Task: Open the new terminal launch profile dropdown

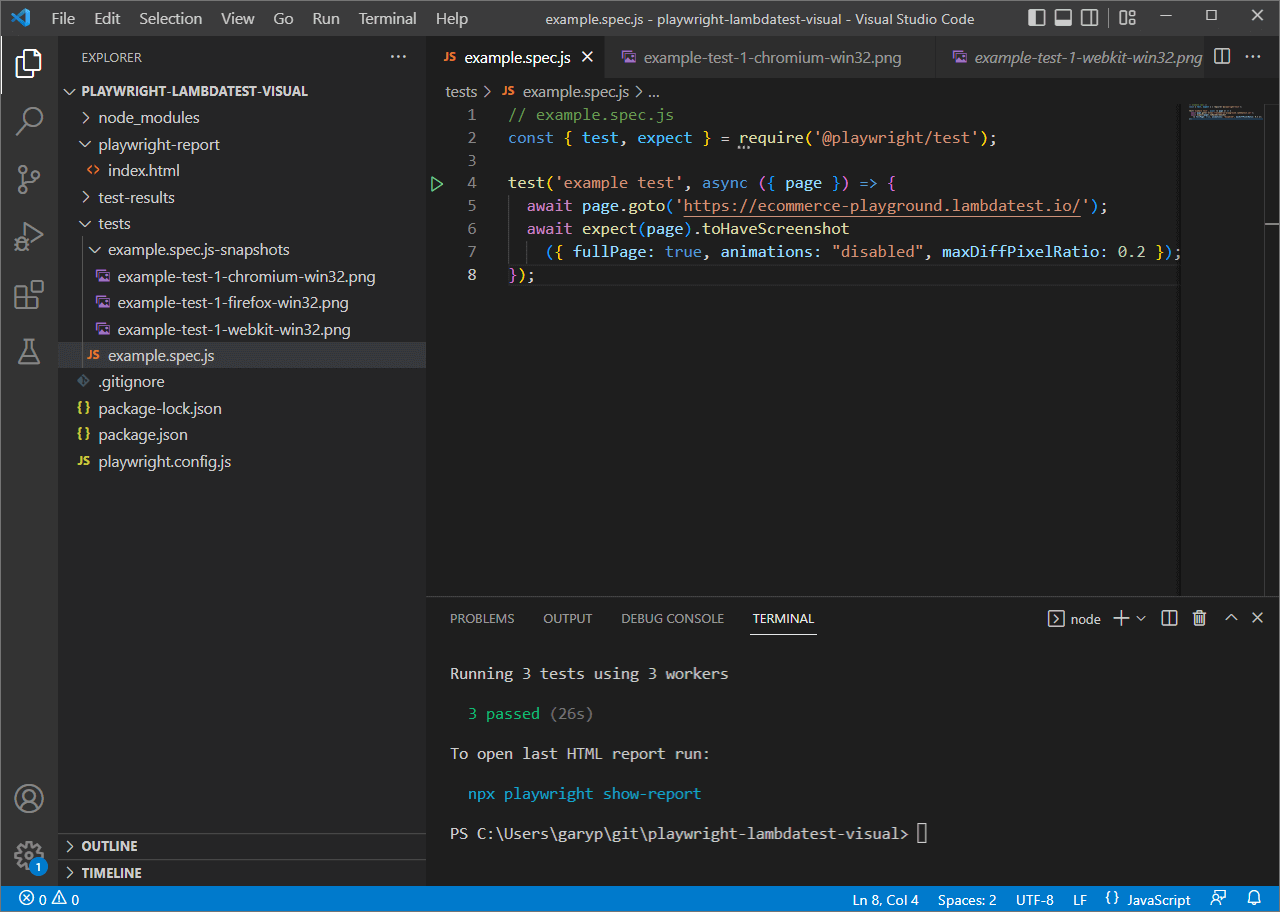Action: click(1141, 618)
